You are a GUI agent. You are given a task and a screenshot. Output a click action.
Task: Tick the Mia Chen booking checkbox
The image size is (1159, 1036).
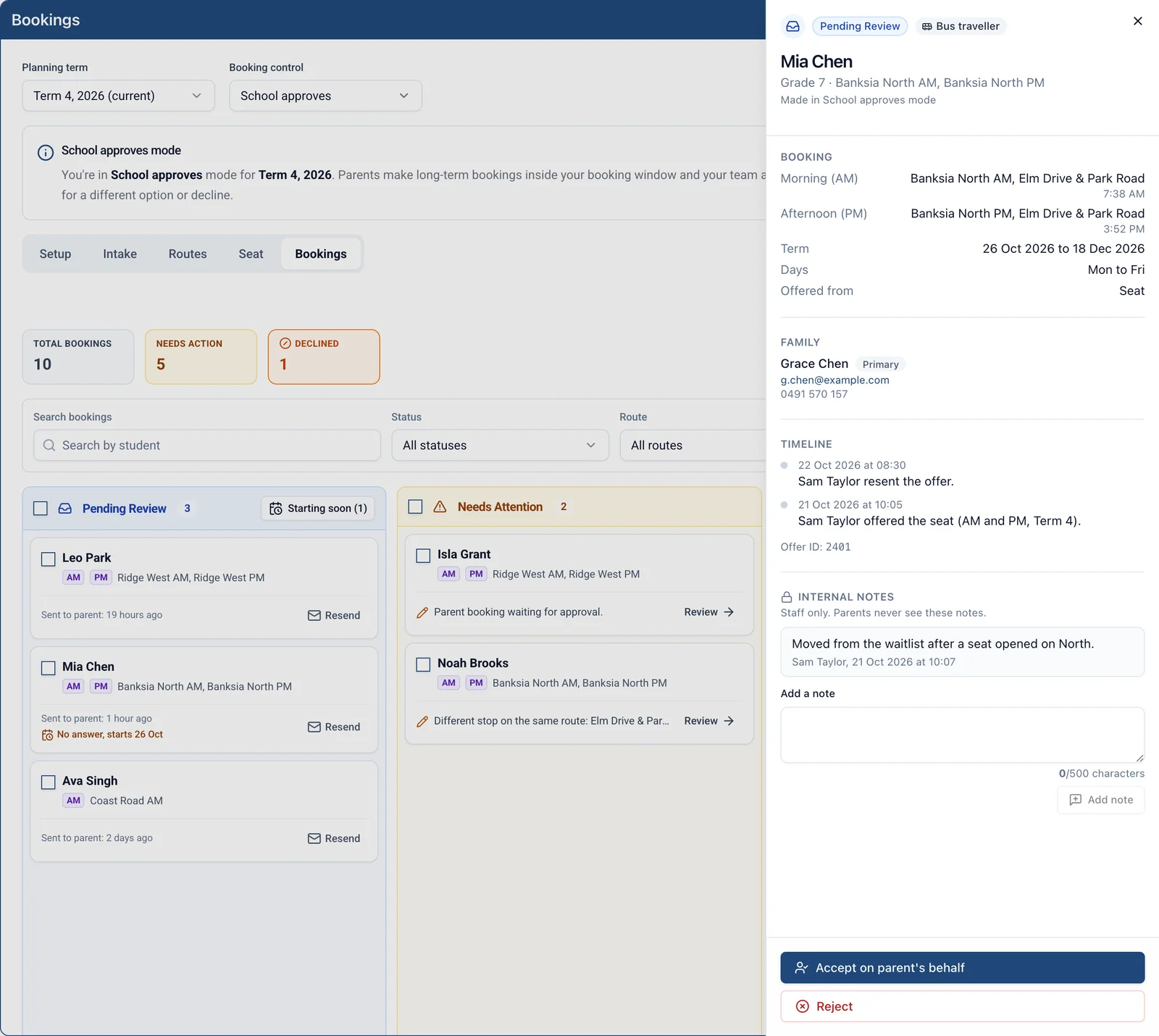click(x=49, y=668)
